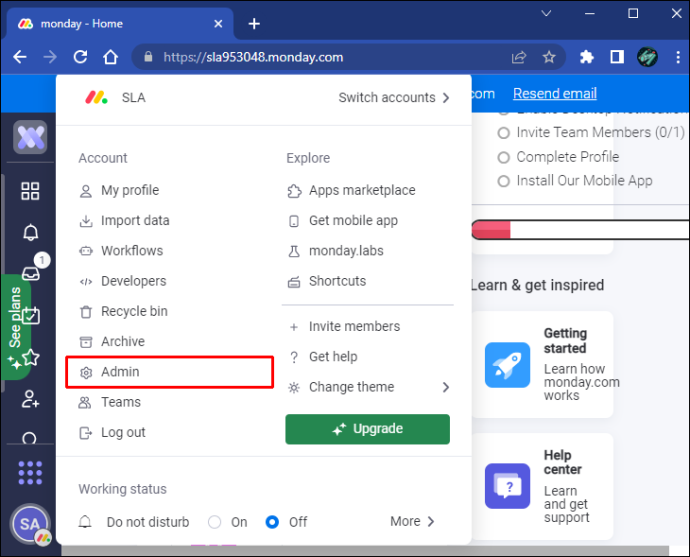Check Install Our Mobile App circle
The width and height of the screenshot is (690, 557).
[x=503, y=181]
